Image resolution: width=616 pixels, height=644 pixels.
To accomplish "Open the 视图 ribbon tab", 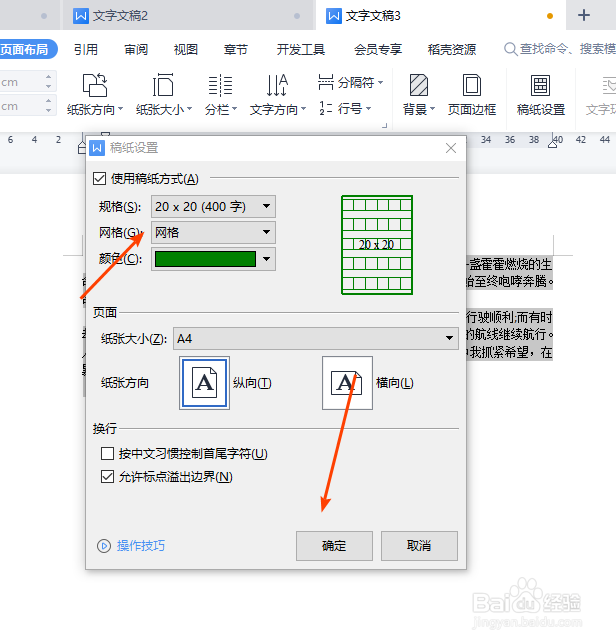I will click(x=186, y=49).
